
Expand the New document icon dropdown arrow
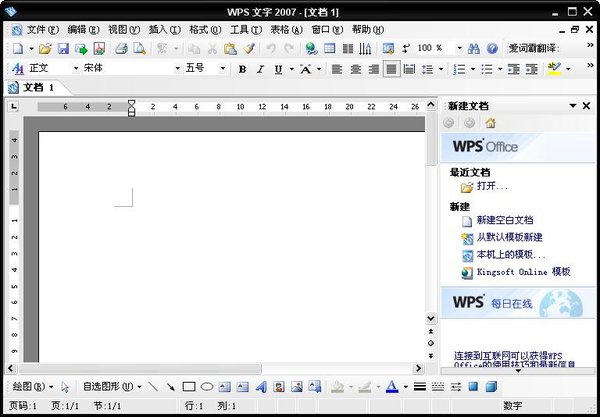(x=31, y=49)
